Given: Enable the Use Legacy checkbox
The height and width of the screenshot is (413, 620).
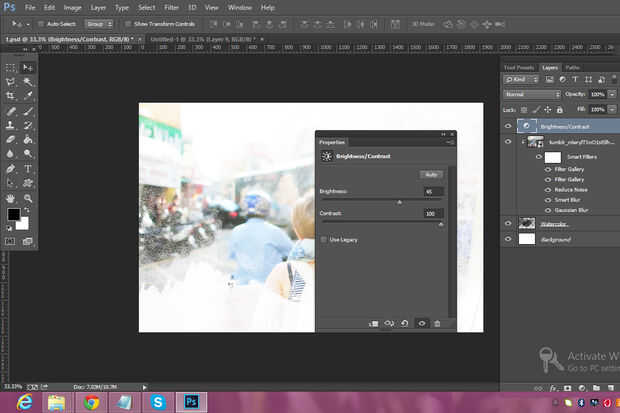Looking at the screenshot, I should coord(323,240).
